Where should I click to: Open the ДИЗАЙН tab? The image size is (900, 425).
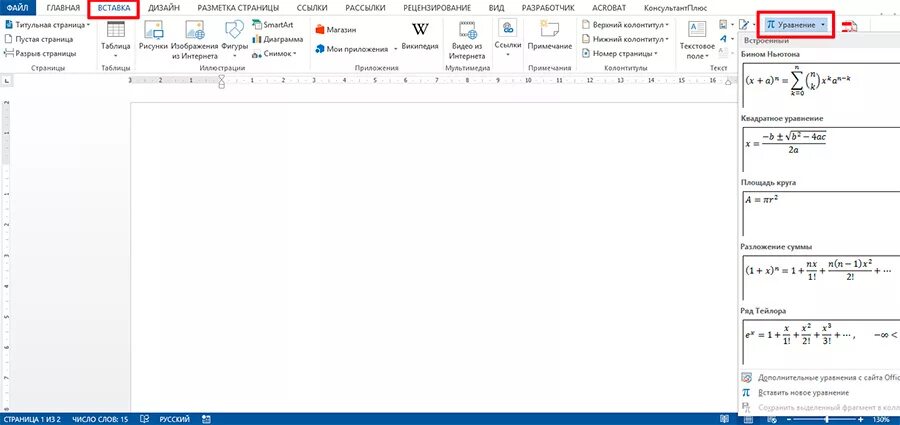pos(164,8)
